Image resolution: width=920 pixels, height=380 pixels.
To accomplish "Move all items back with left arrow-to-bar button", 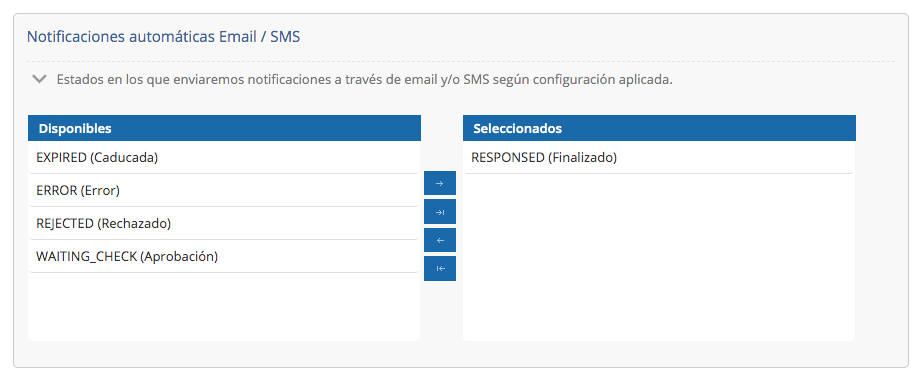I will [x=439, y=269].
